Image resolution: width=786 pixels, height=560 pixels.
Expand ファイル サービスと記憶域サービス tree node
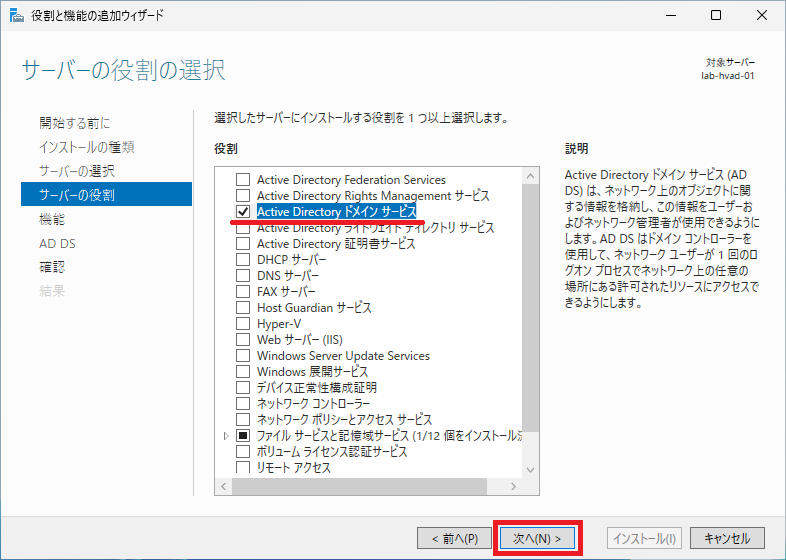226,436
